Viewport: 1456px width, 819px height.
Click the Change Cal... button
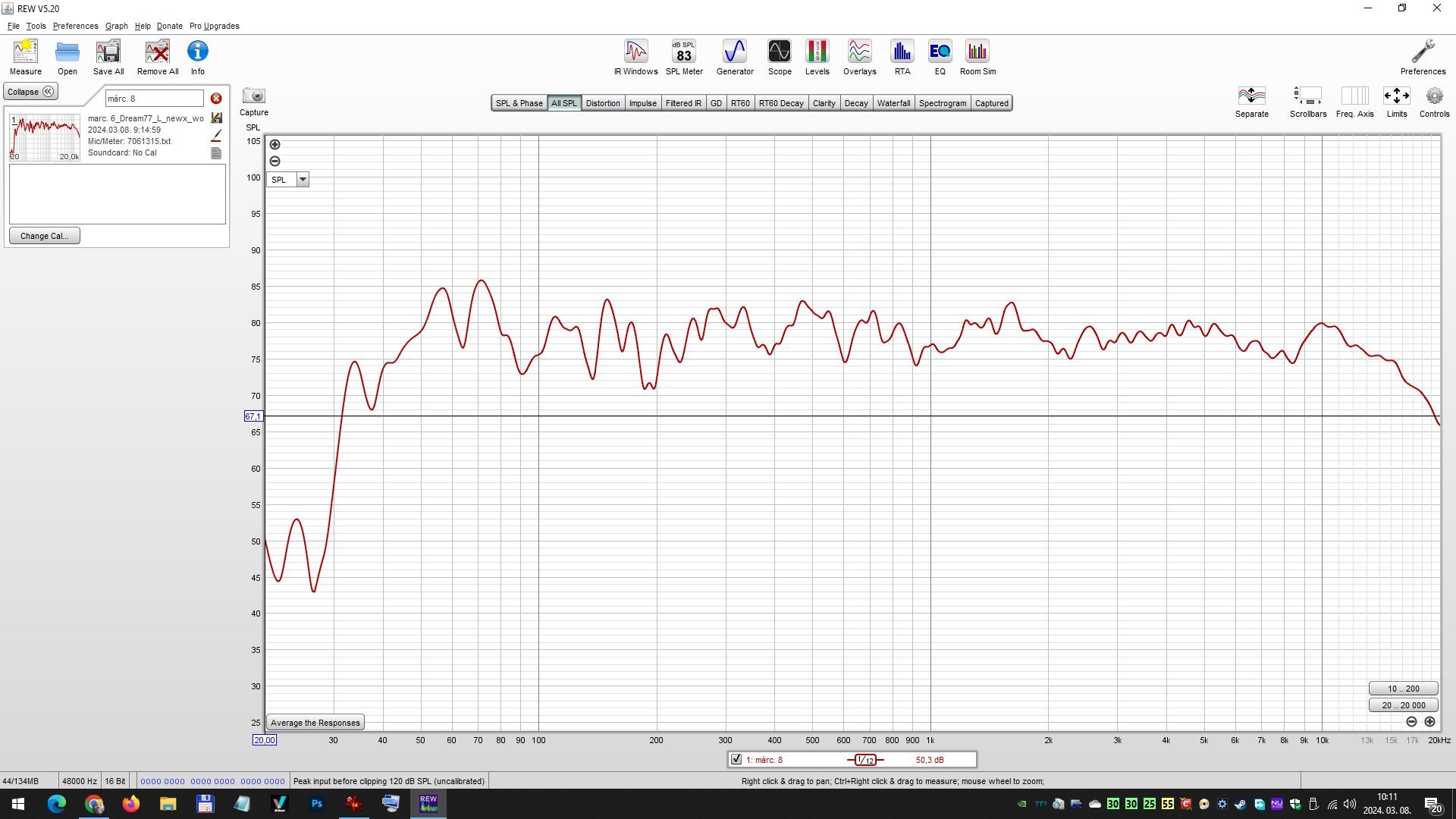[x=45, y=236]
